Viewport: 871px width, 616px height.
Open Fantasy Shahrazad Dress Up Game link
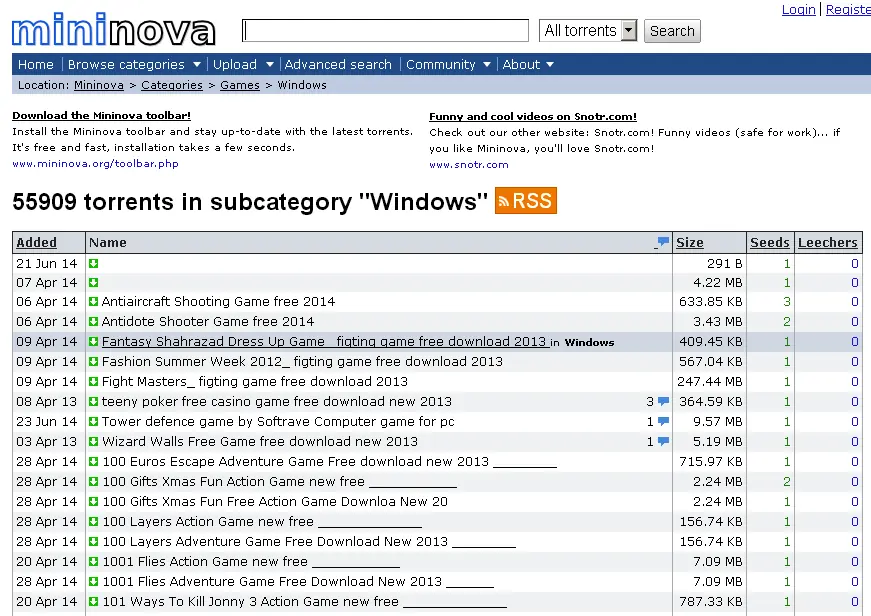[324, 342]
